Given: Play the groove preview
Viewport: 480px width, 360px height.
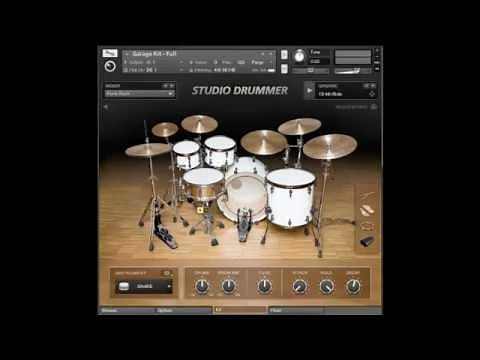Looking at the screenshot, I should coord(309,90).
